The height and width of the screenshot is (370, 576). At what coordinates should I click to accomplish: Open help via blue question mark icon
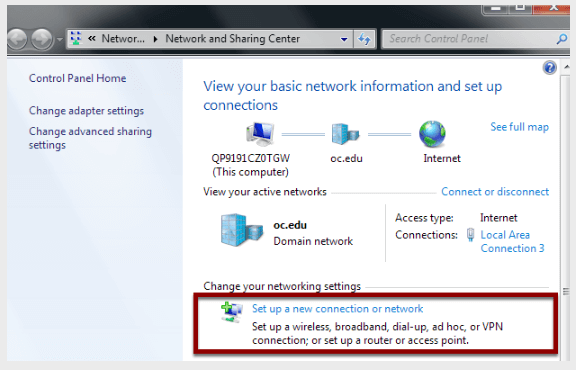click(x=550, y=68)
